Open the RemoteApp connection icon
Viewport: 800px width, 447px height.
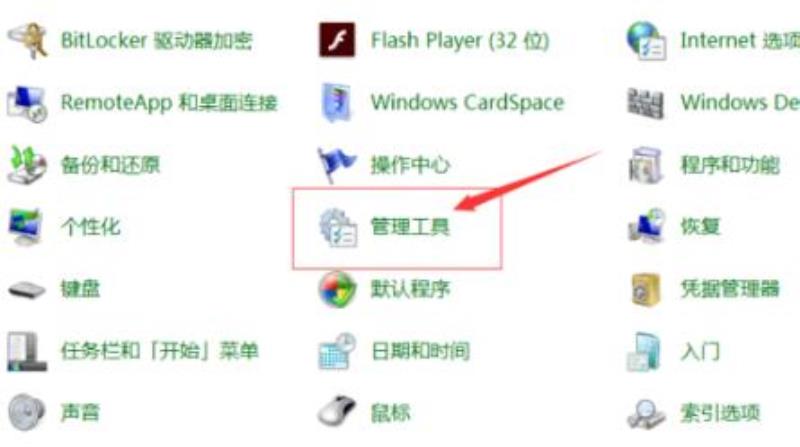(x=27, y=103)
